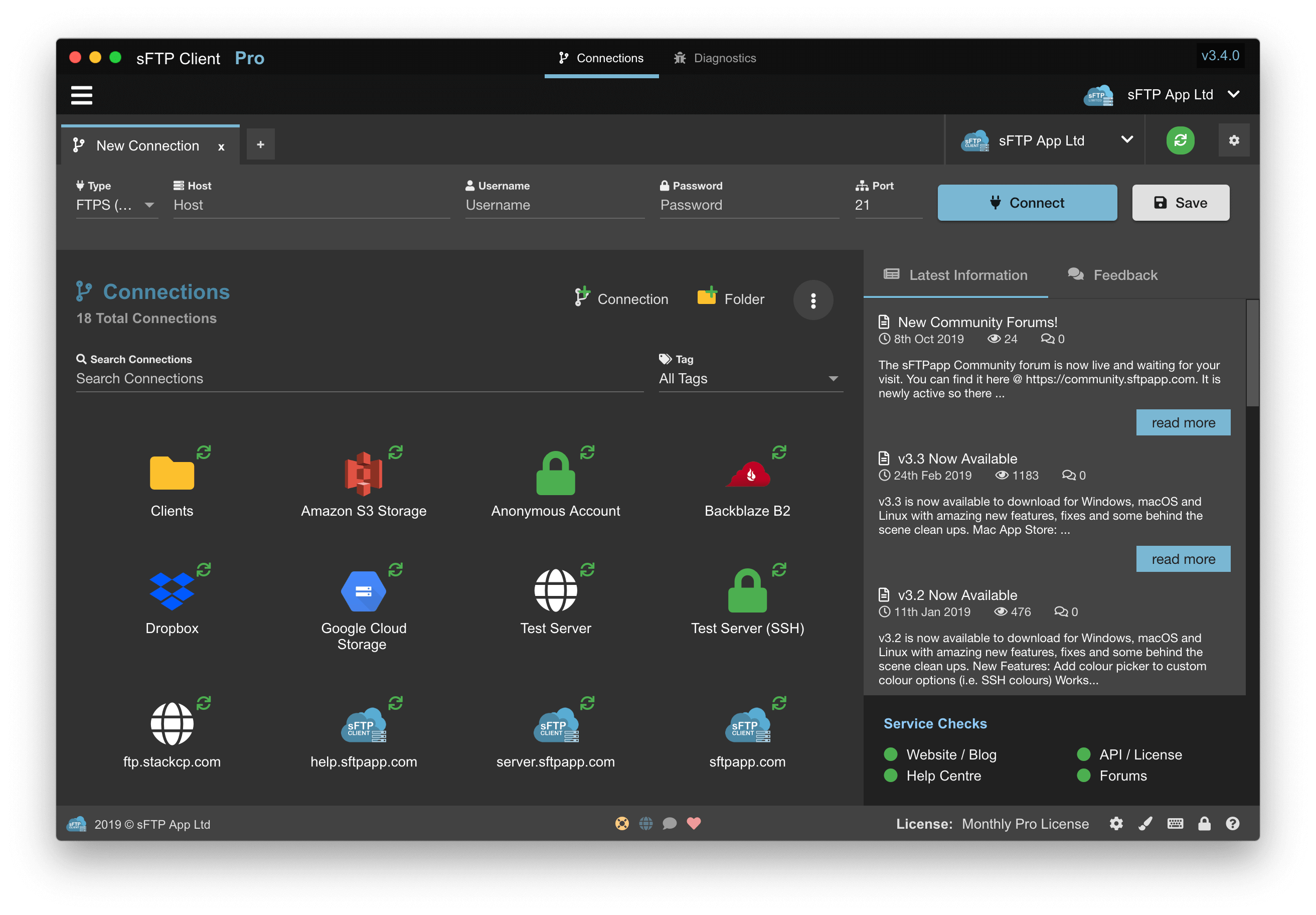The width and height of the screenshot is (1316, 915).
Task: Toggle sync on the Clients folder
Action: pyautogui.click(x=204, y=452)
